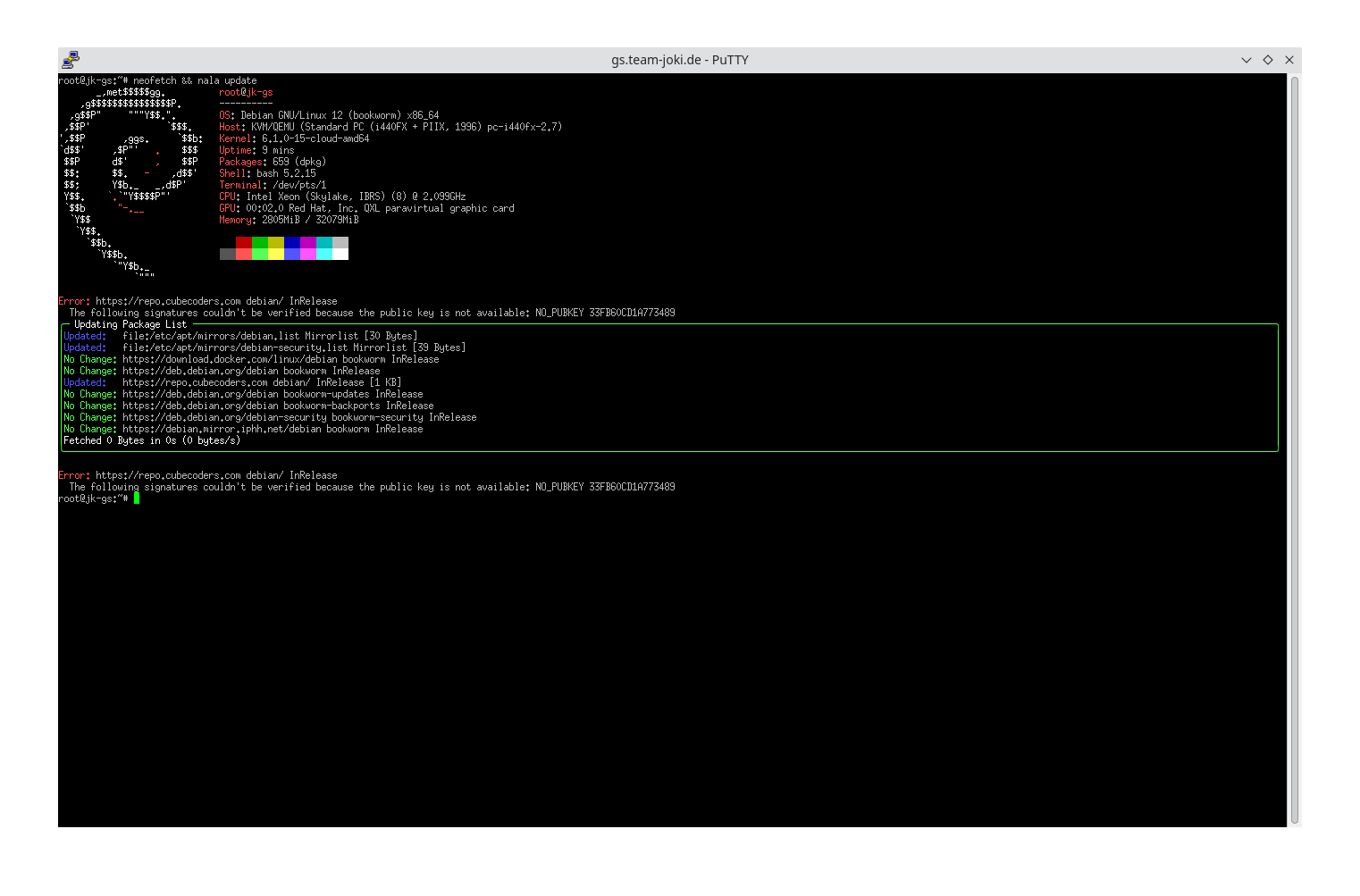Click the dark blue block in neofetch palette
Screen dimensions: 1360x896
pyautogui.click(x=292, y=242)
